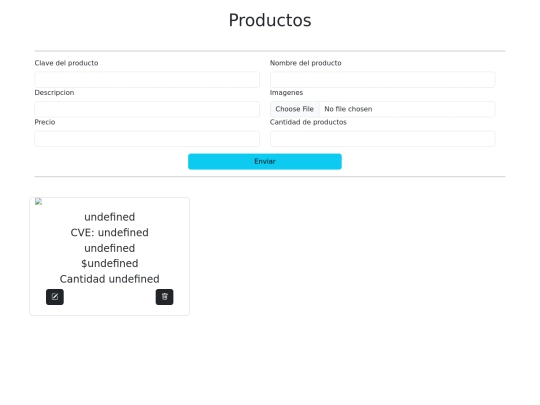
Task: Click the '$undefined' price text in card
Action: 110,263
